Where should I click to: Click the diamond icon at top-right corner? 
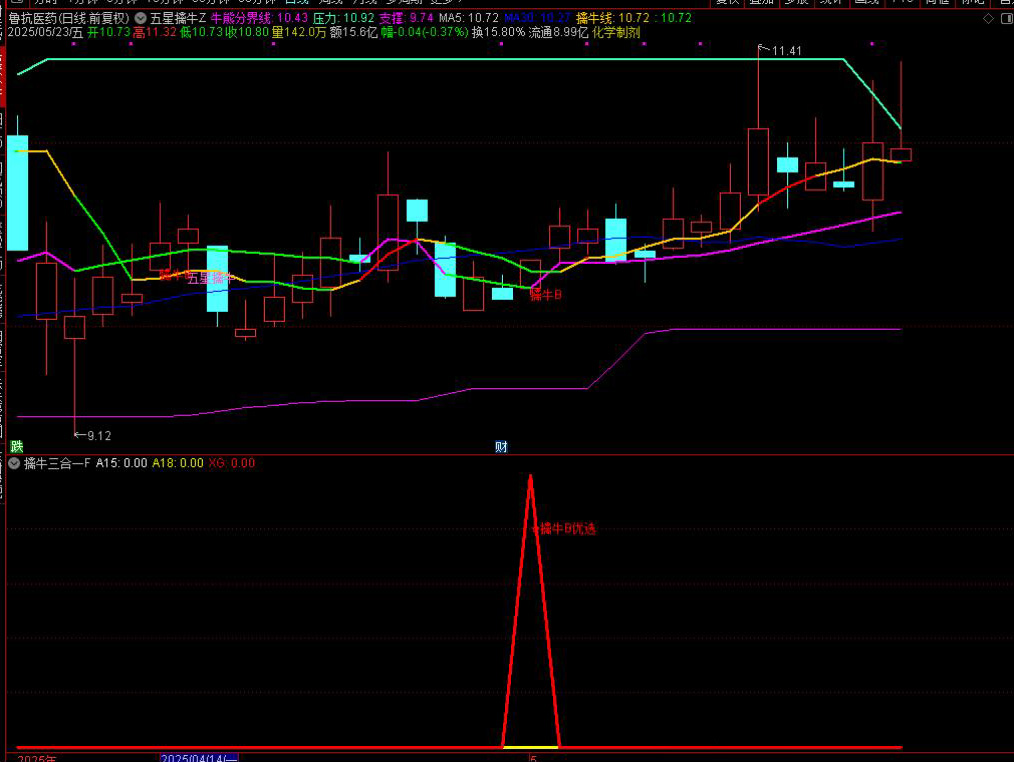988,18
